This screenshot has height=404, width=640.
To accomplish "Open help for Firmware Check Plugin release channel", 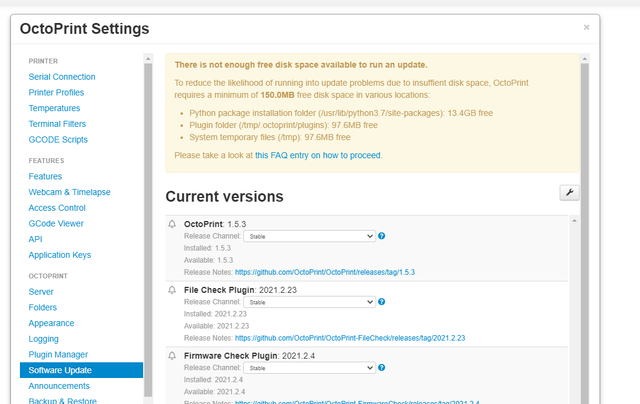I will pyautogui.click(x=382, y=367).
